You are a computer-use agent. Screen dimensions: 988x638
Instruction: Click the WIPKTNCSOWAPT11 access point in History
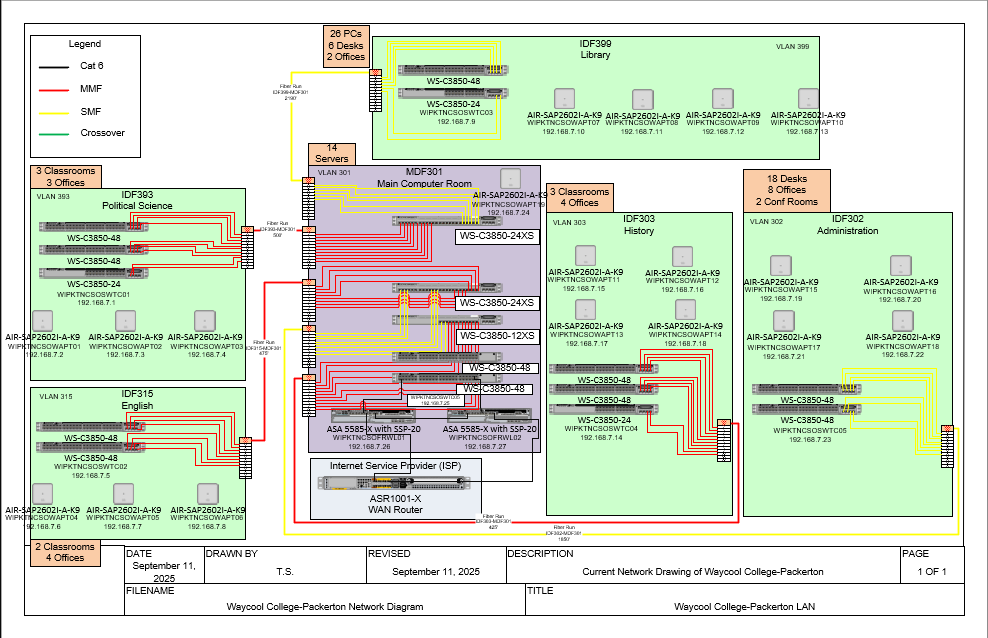[586, 256]
